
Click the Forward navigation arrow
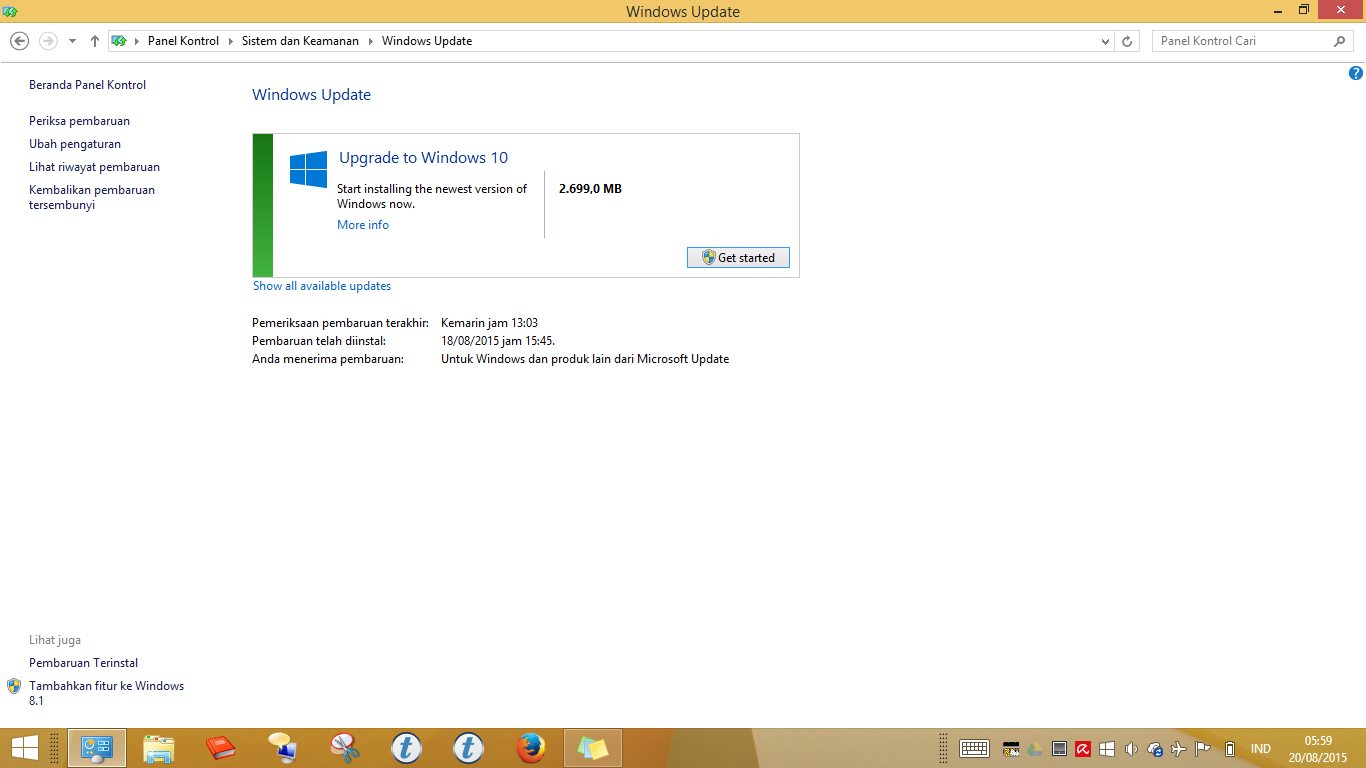48,41
